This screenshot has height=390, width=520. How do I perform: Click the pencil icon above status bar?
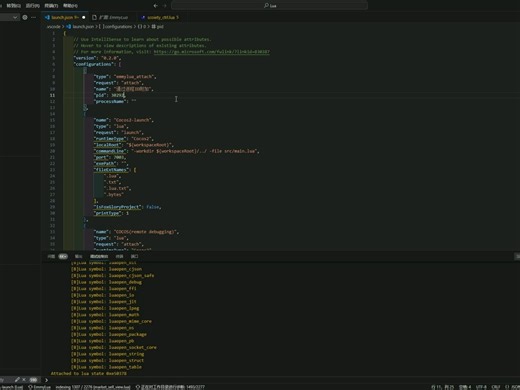click(x=17, y=380)
